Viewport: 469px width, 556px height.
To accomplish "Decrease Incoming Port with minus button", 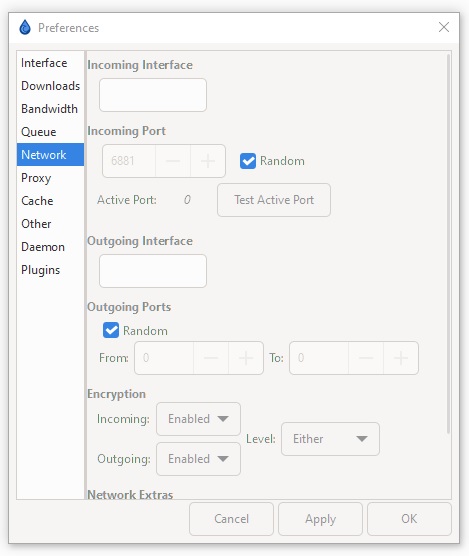I will coord(173,161).
